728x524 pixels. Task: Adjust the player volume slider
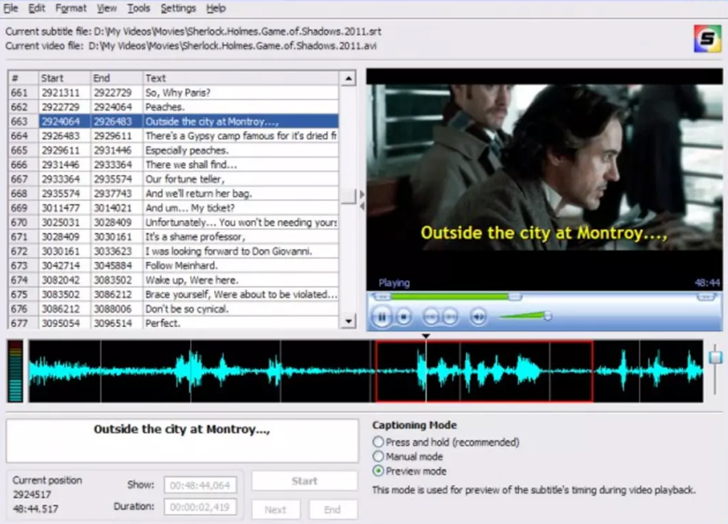pos(526,317)
